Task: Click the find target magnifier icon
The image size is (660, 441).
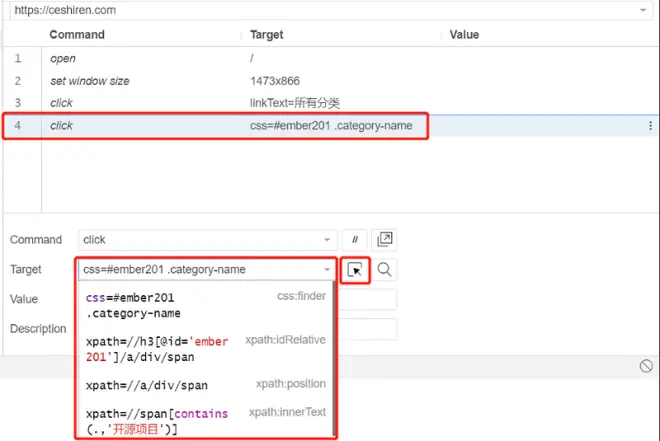Action: point(384,270)
